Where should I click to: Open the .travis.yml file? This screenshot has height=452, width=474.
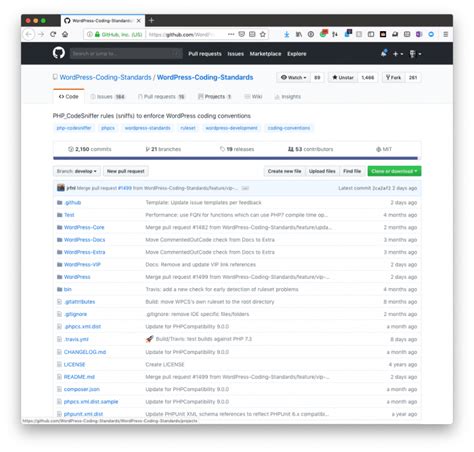coord(76,339)
